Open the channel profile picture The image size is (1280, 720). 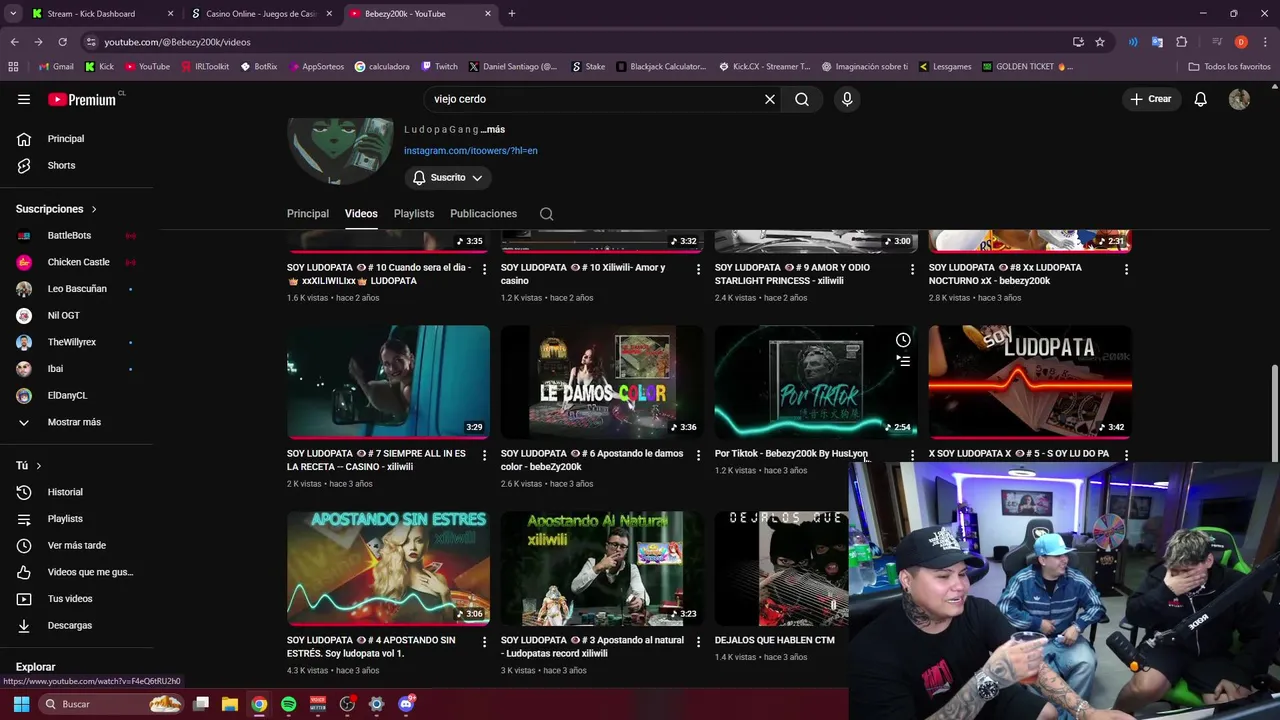(341, 151)
